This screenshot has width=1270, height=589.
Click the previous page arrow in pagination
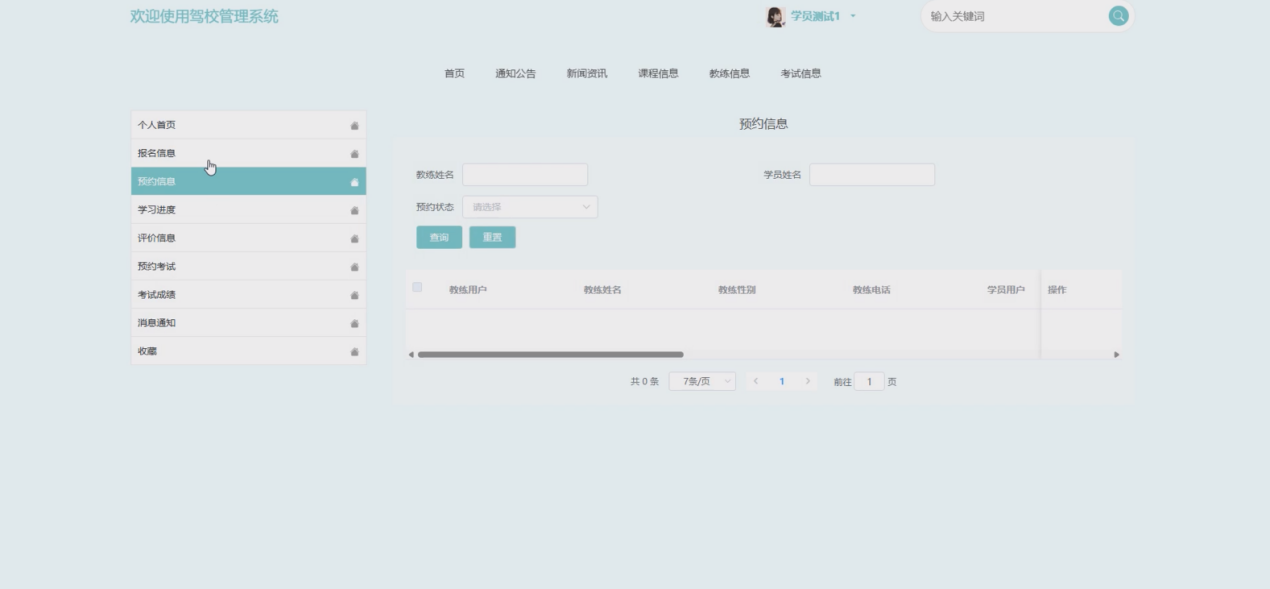pyautogui.click(x=756, y=382)
